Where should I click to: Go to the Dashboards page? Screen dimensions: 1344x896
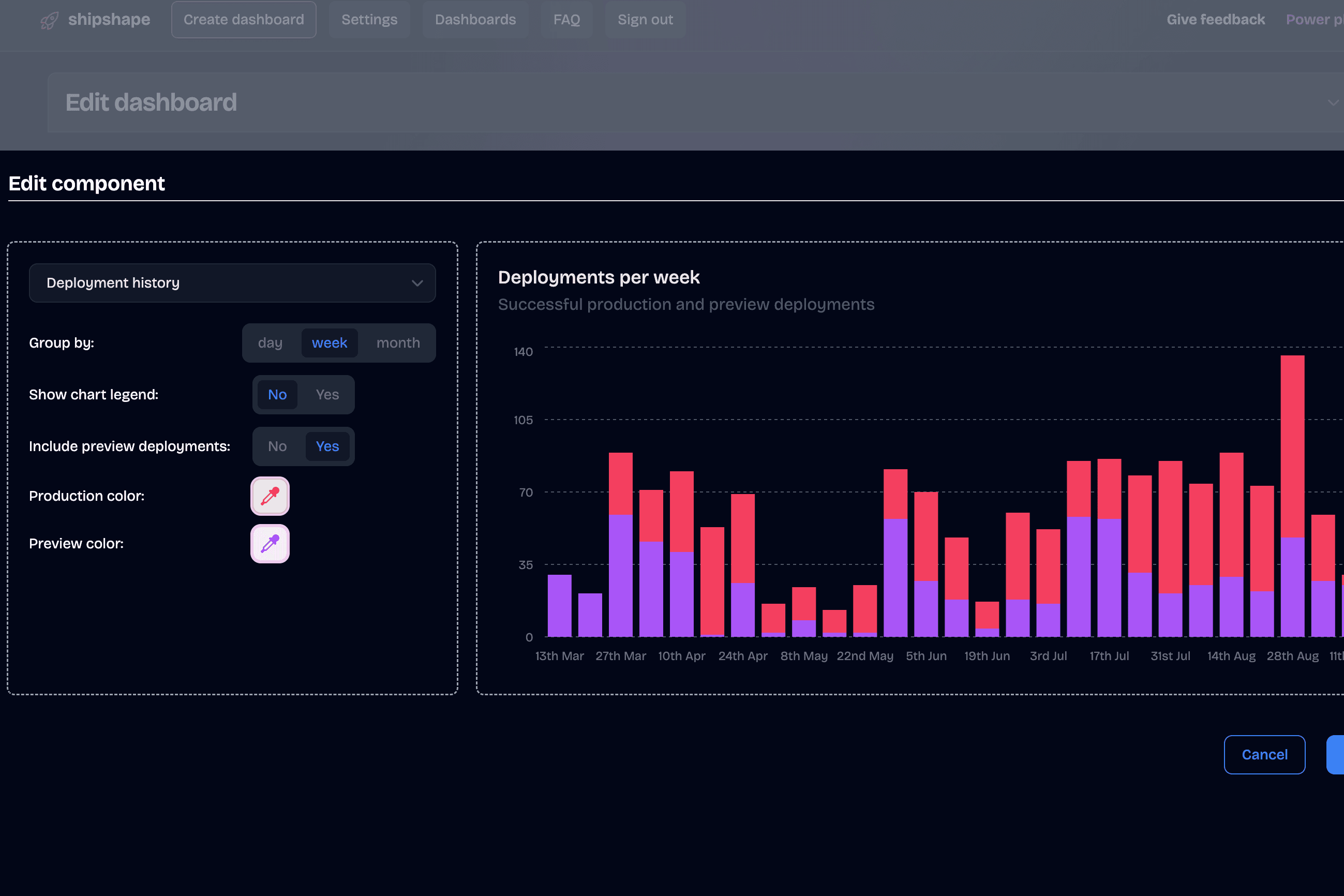pos(475,20)
